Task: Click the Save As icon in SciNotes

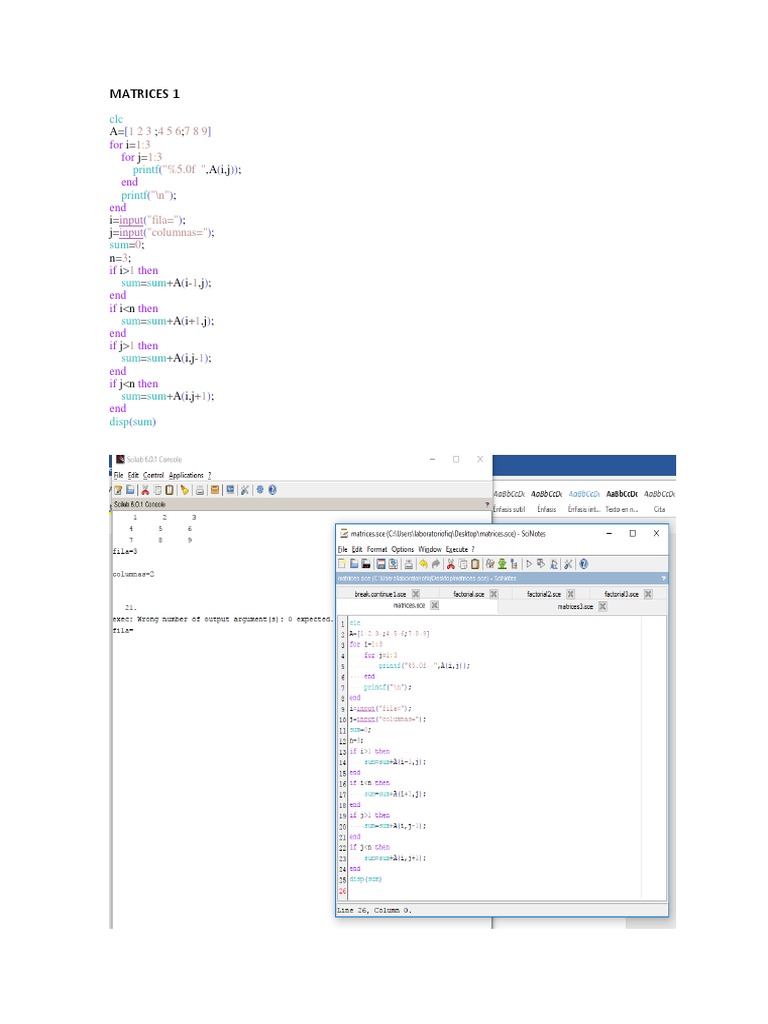Action: click(x=393, y=564)
